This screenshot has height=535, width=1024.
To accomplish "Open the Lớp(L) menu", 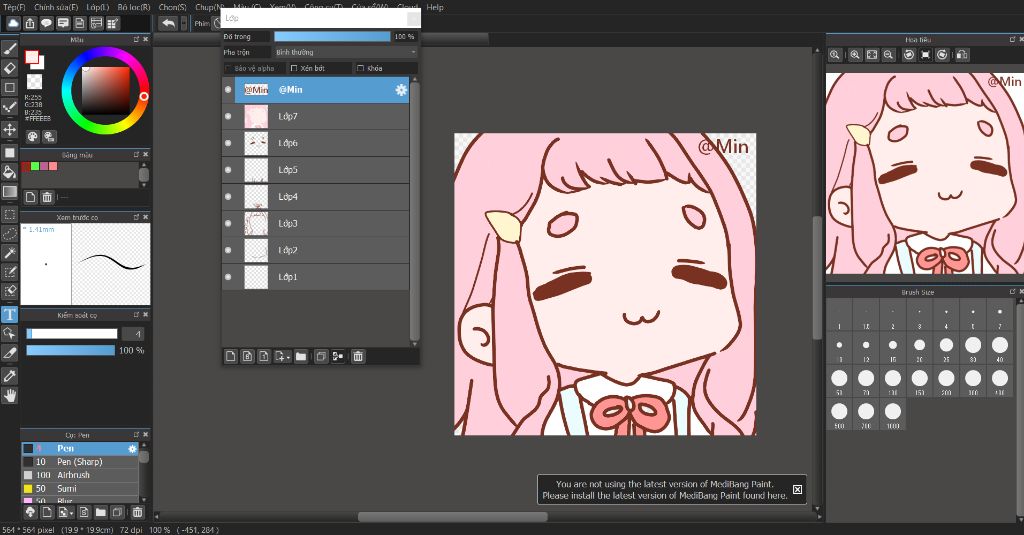I will pos(98,7).
